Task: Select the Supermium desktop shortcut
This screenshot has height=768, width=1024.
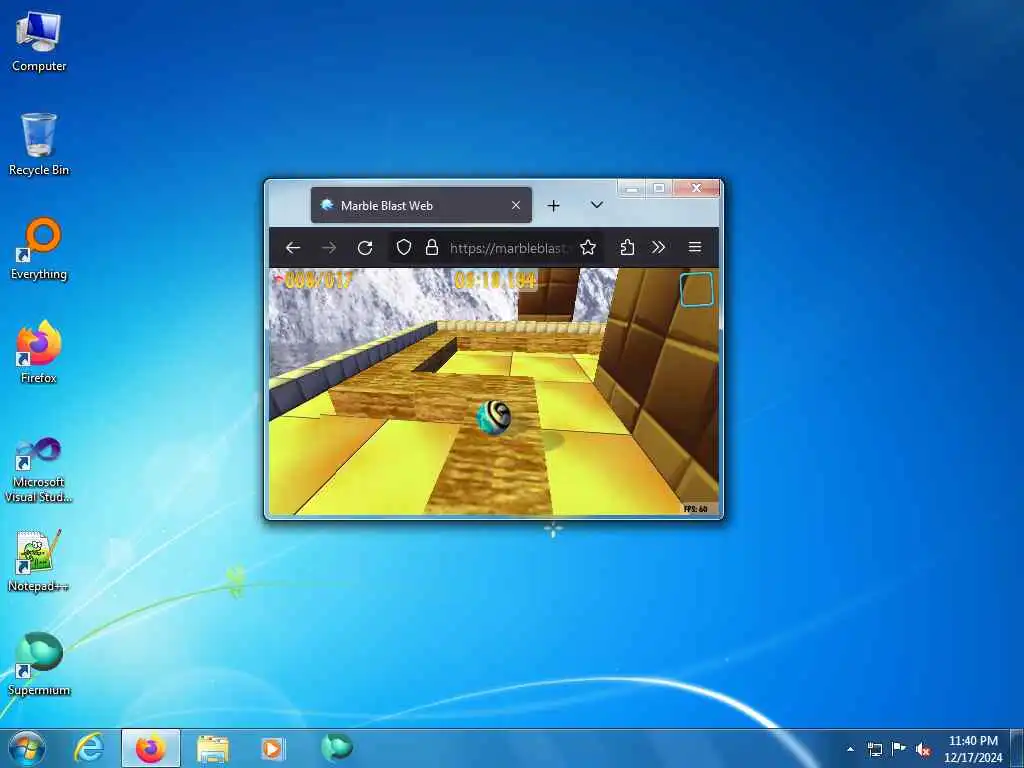Action: coord(39,664)
